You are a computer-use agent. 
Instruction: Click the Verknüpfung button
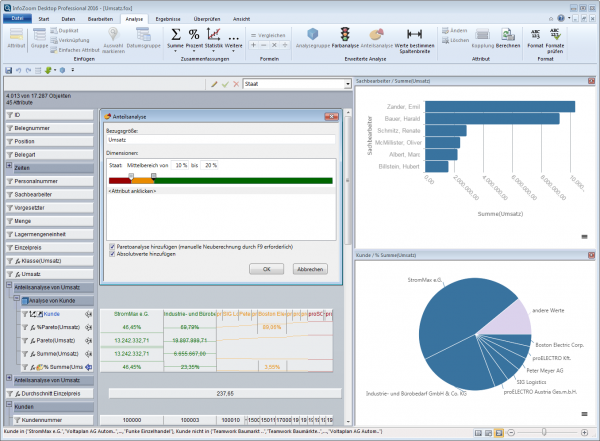coord(70,40)
